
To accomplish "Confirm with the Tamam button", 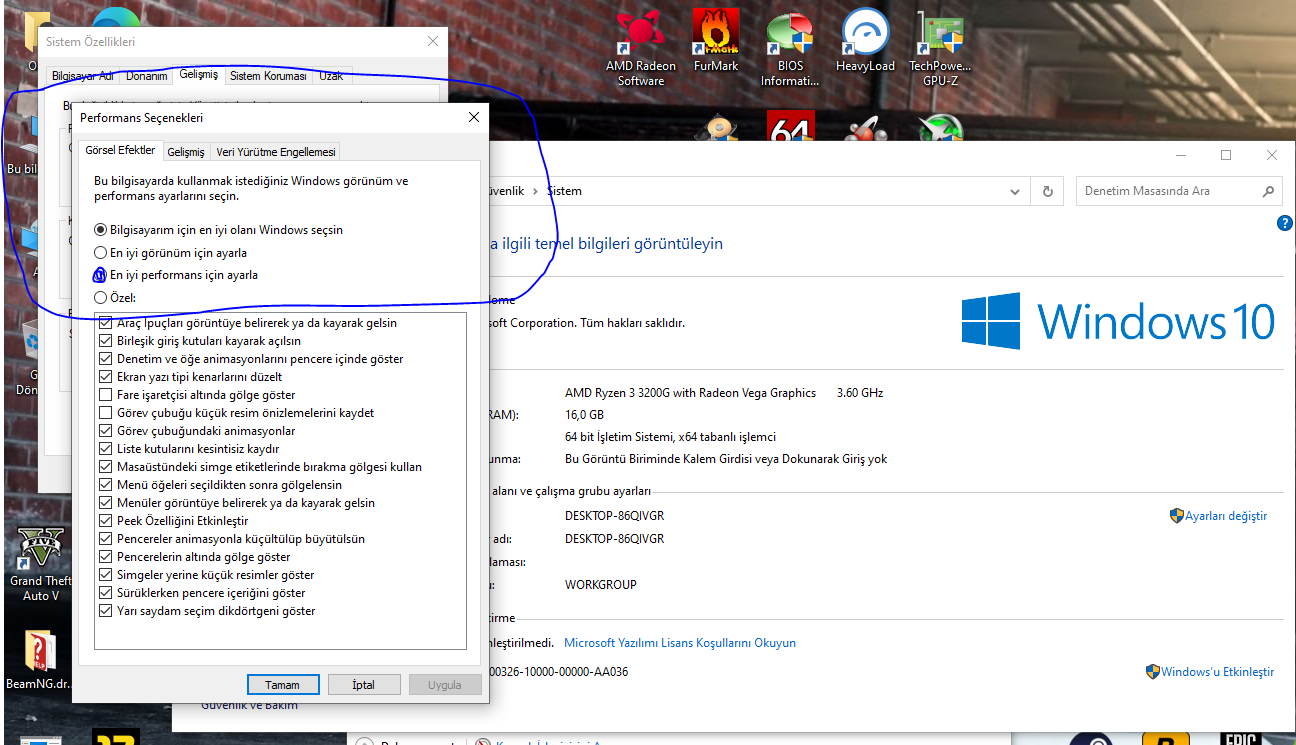I will [x=283, y=685].
